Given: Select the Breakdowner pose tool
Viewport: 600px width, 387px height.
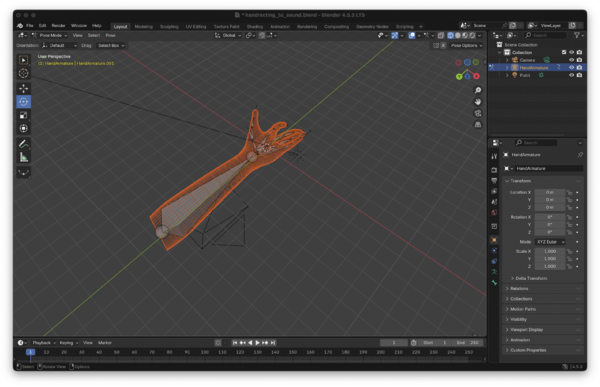Looking at the screenshot, I should 24,173.
